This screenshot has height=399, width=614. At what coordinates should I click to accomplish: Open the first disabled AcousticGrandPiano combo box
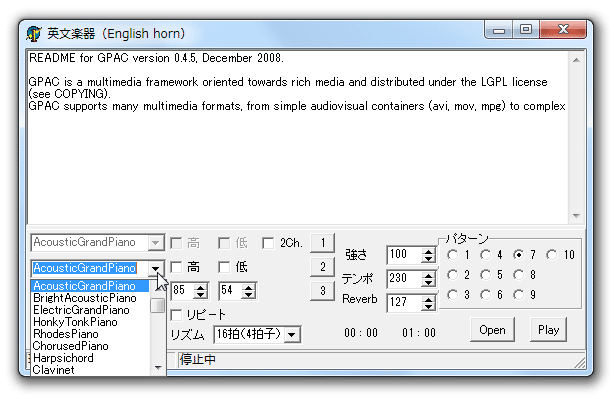(x=98, y=243)
